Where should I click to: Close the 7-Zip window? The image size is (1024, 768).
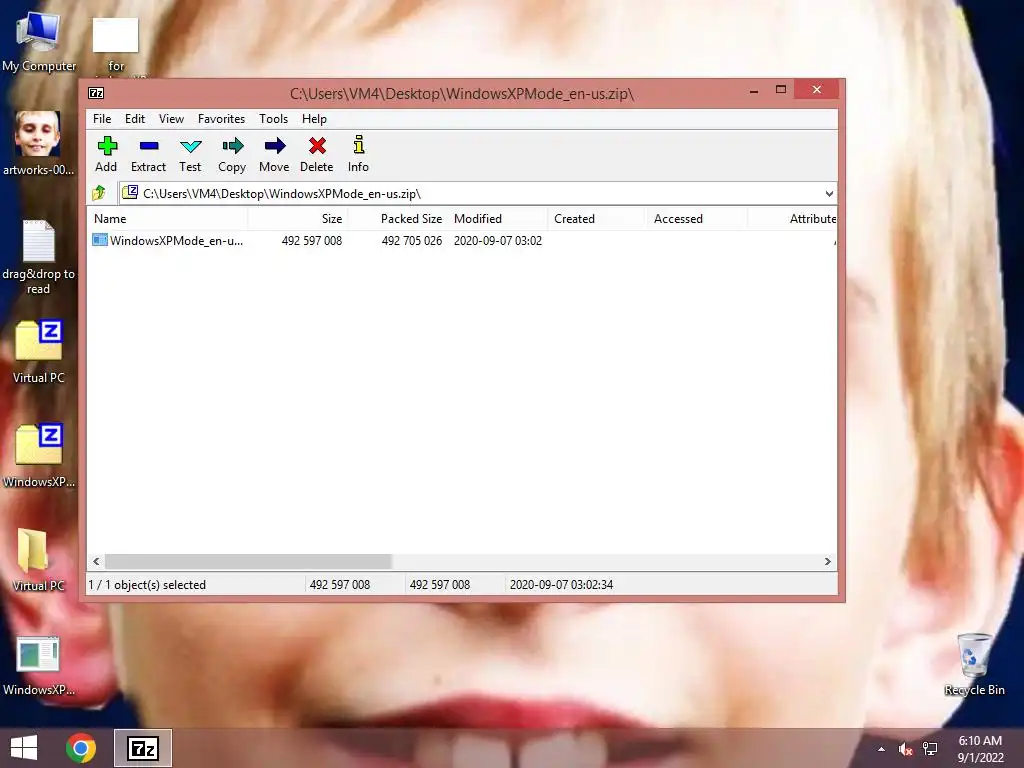816,89
